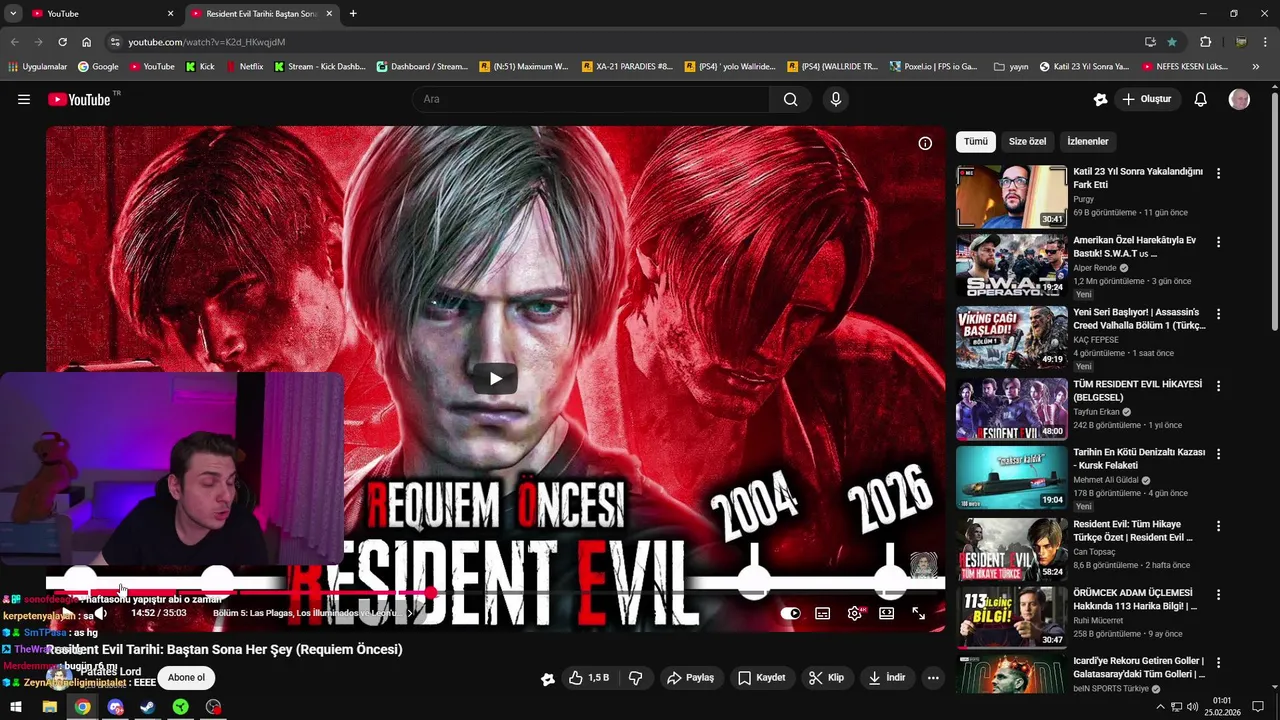
Task: Open the YouTube hamburger guide menu
Action: coord(24,99)
